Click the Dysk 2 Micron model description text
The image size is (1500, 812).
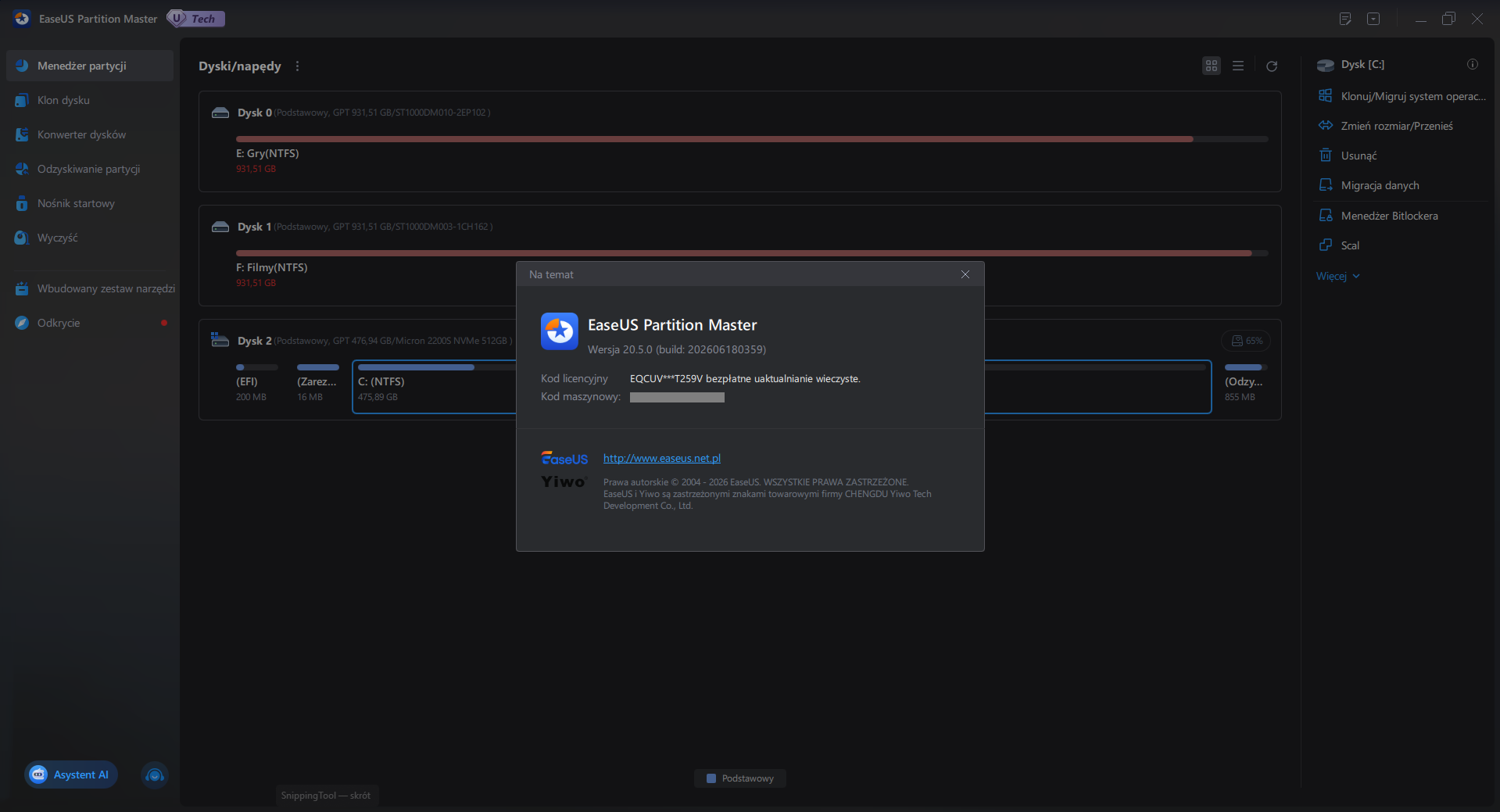coord(393,341)
